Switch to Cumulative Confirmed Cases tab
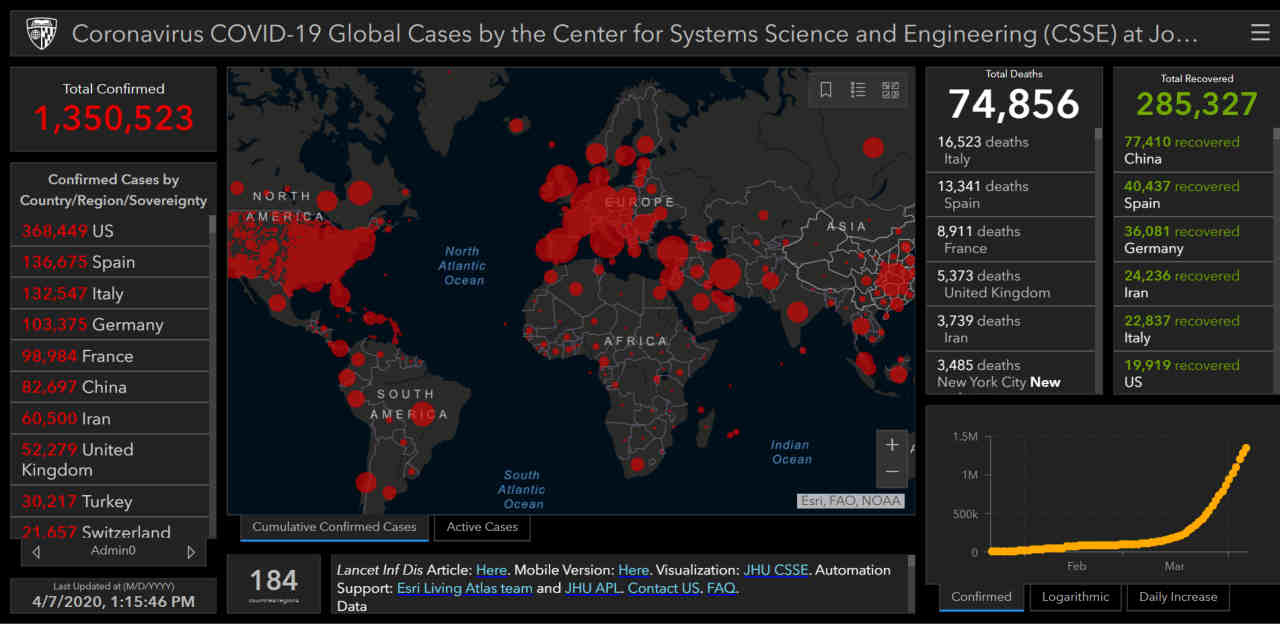Viewport: 1280px width, 624px height. click(334, 527)
